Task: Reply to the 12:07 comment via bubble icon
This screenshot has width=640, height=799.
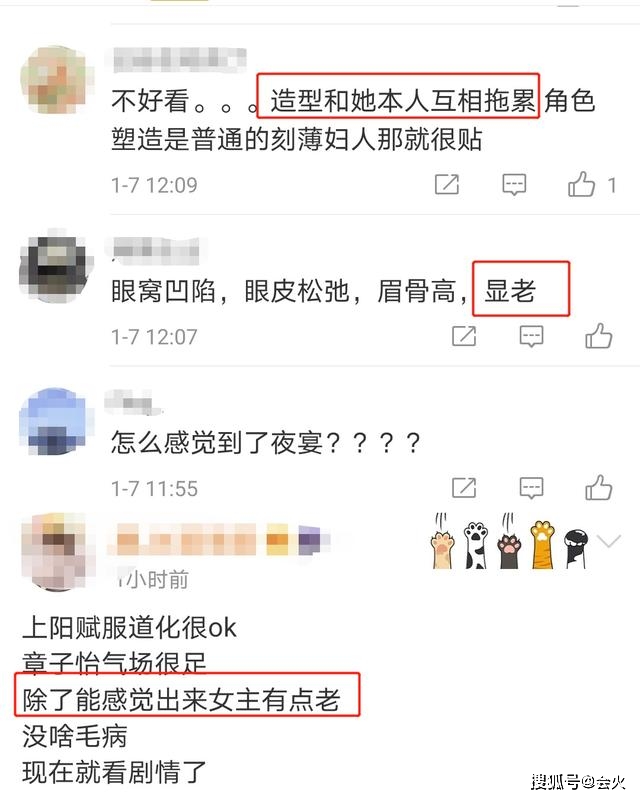Action: tap(531, 336)
